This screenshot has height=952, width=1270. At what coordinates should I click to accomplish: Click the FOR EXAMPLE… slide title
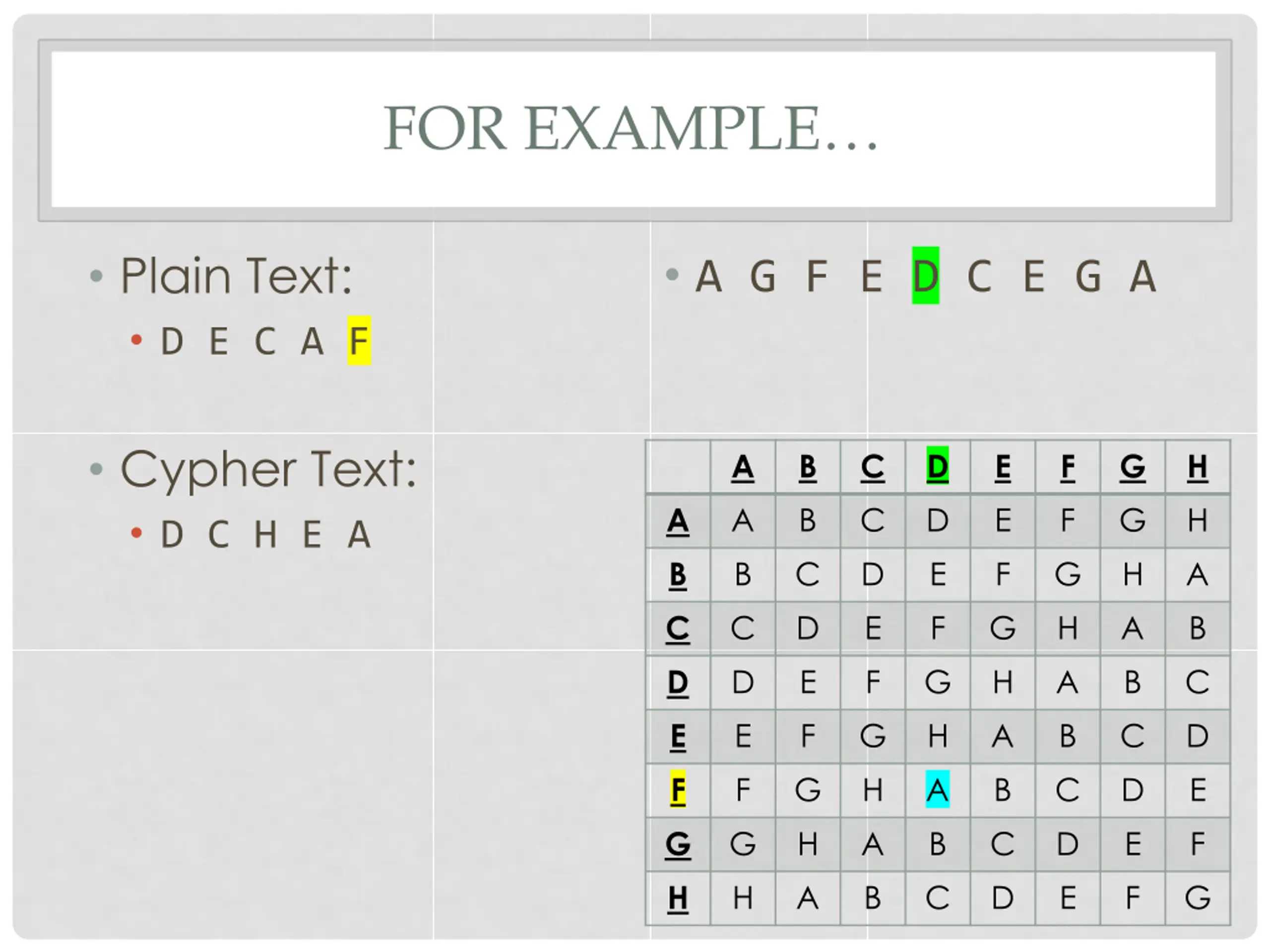(x=630, y=127)
